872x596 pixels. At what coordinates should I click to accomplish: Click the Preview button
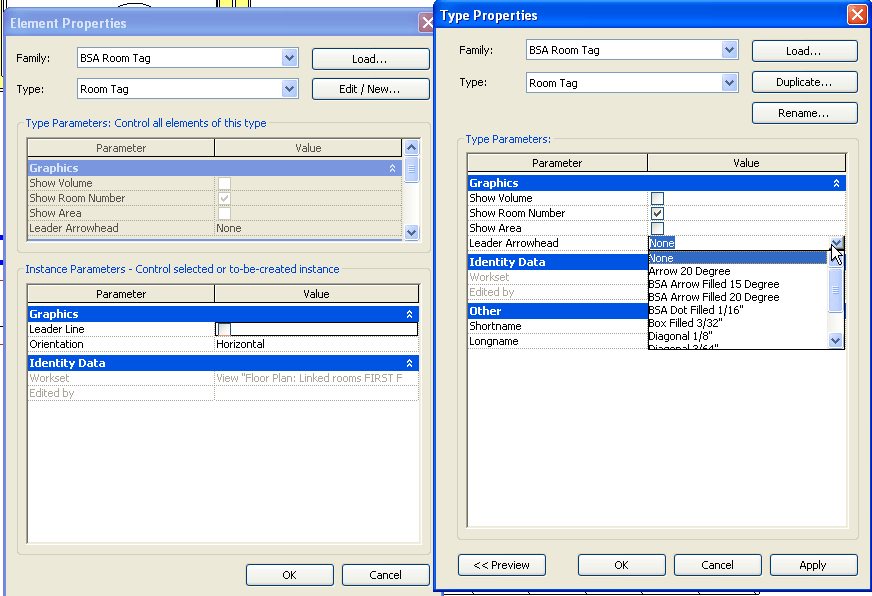point(502,565)
